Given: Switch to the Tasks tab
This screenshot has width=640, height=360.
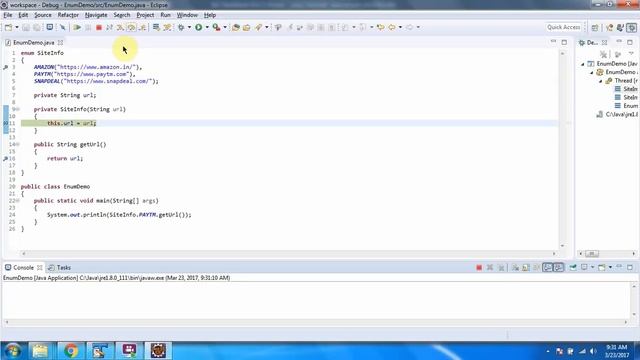Looking at the screenshot, I should (60, 268).
